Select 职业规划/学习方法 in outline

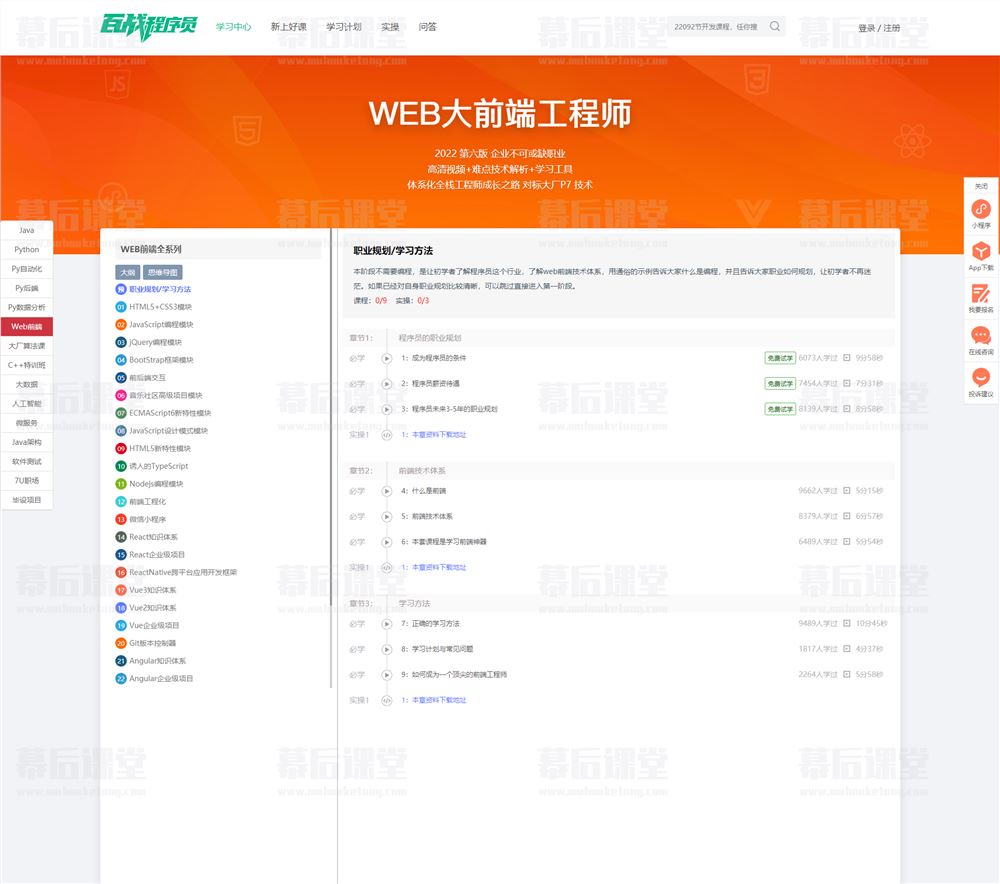(160, 289)
